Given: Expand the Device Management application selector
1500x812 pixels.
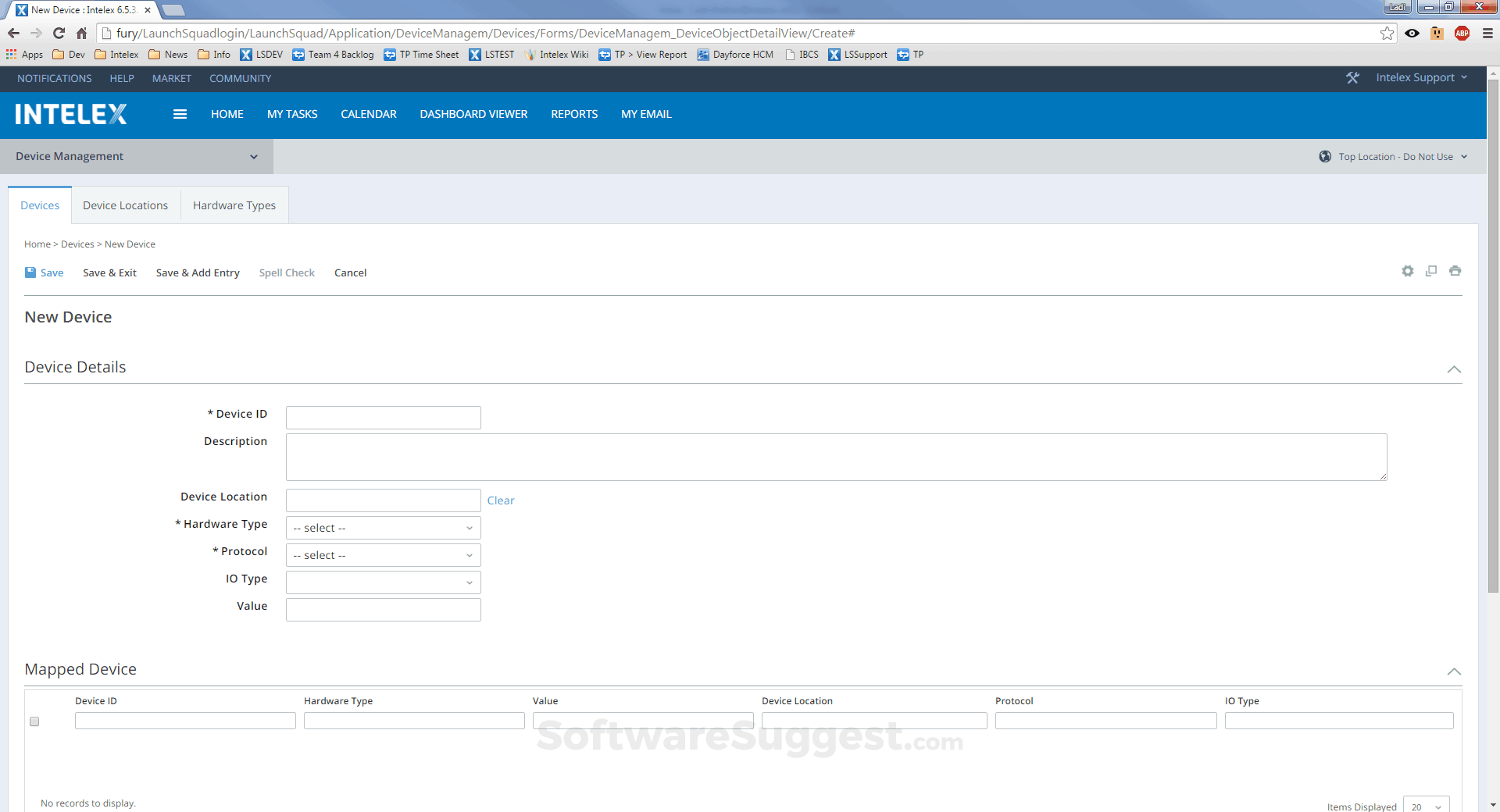Looking at the screenshot, I should (253, 156).
